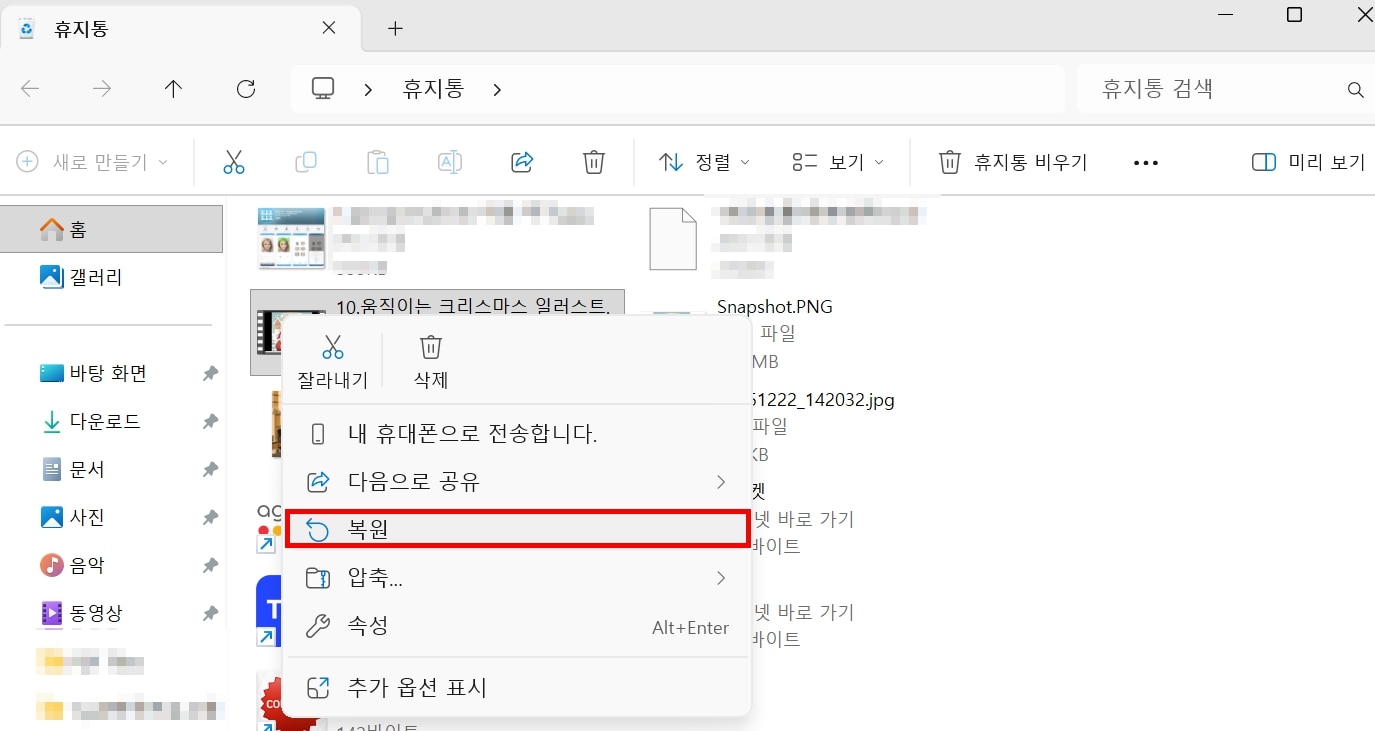The image size is (1375, 731).
Task: Refresh the folder view
Action: 246,89
